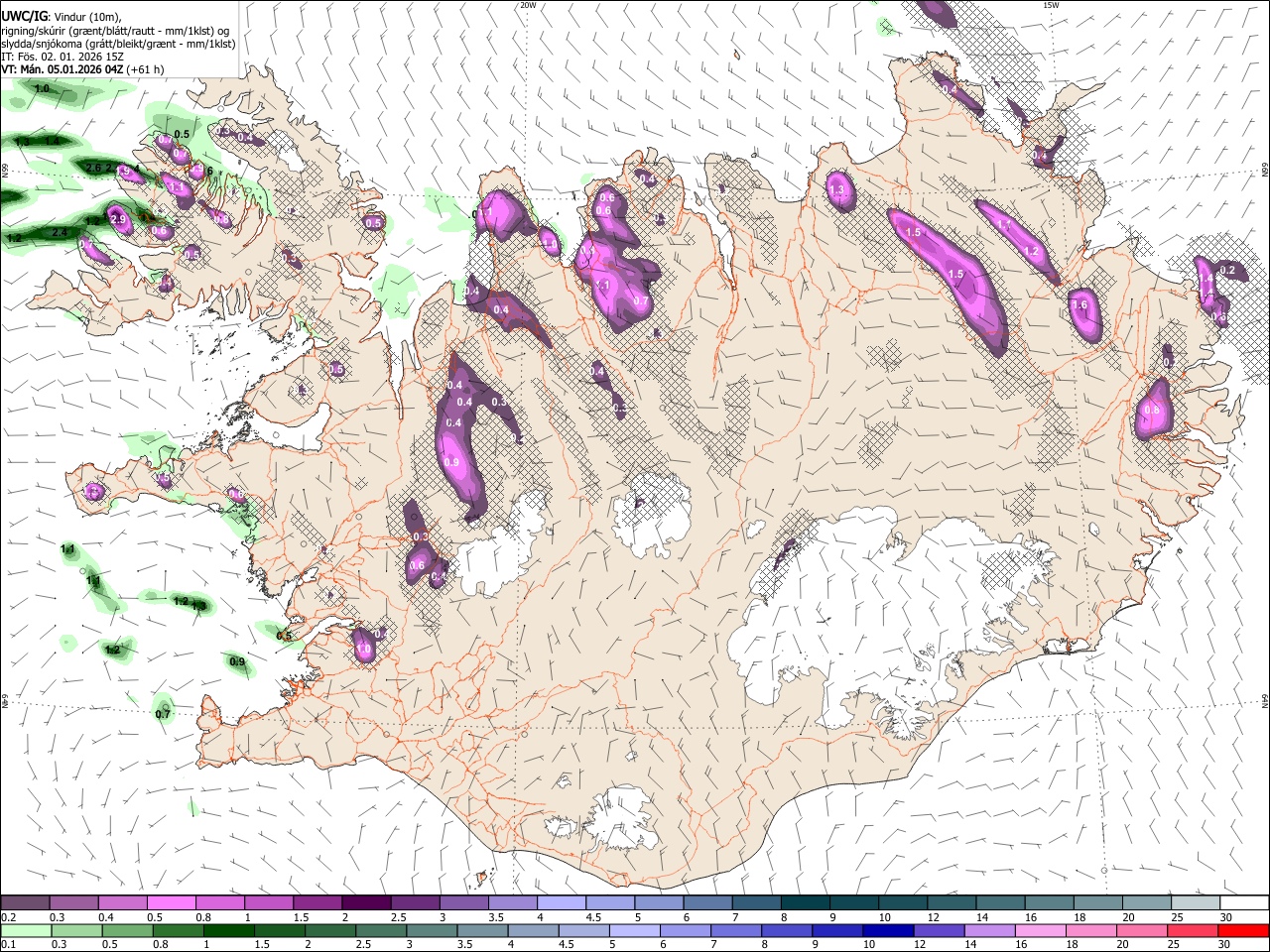Viewport: 1270px width, 952px height.
Task: Click the lilac swatch between 14 and 16 in lower legend
Action: click(x=989, y=930)
